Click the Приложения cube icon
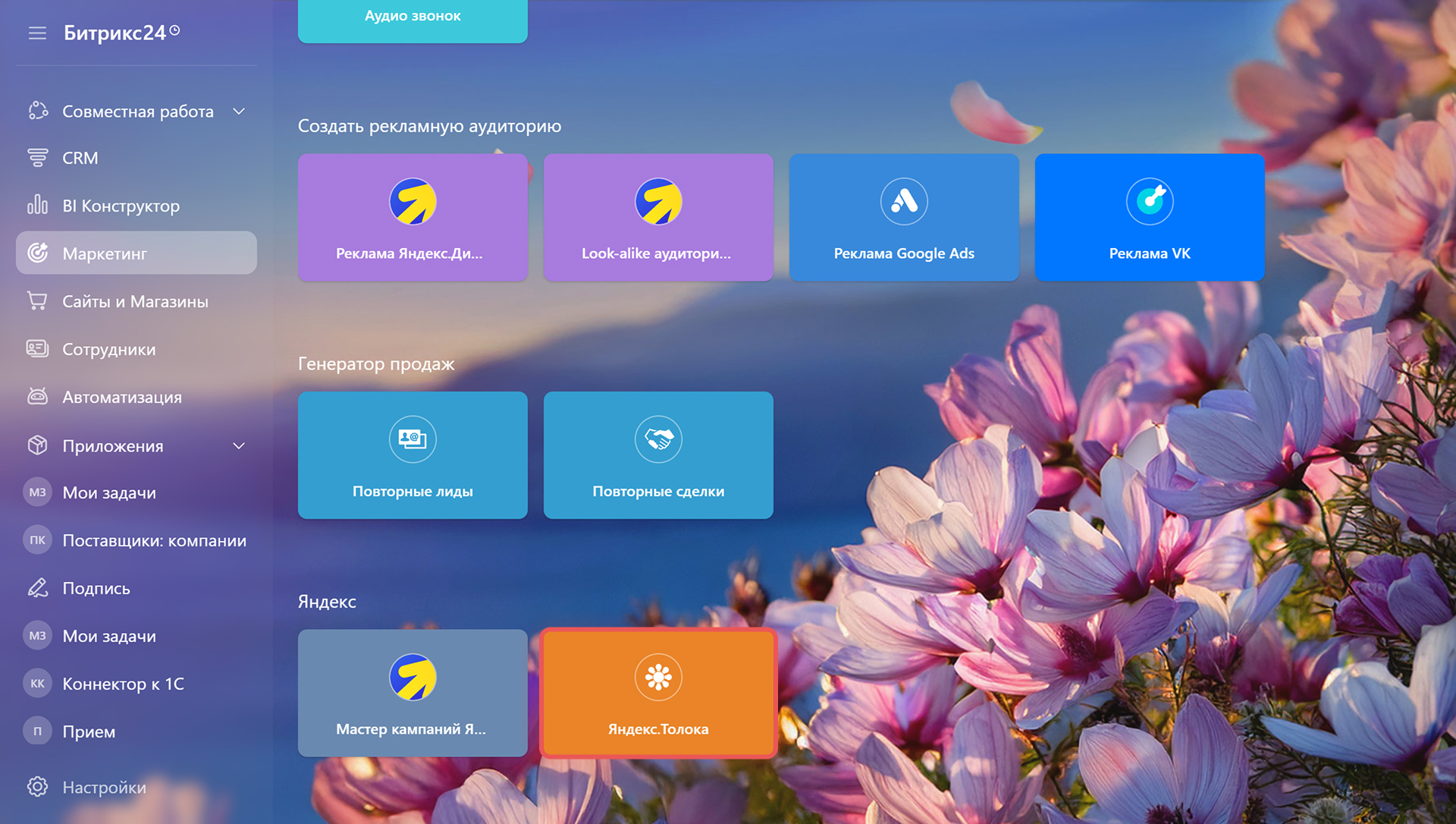This screenshot has height=824, width=1456. 37,445
